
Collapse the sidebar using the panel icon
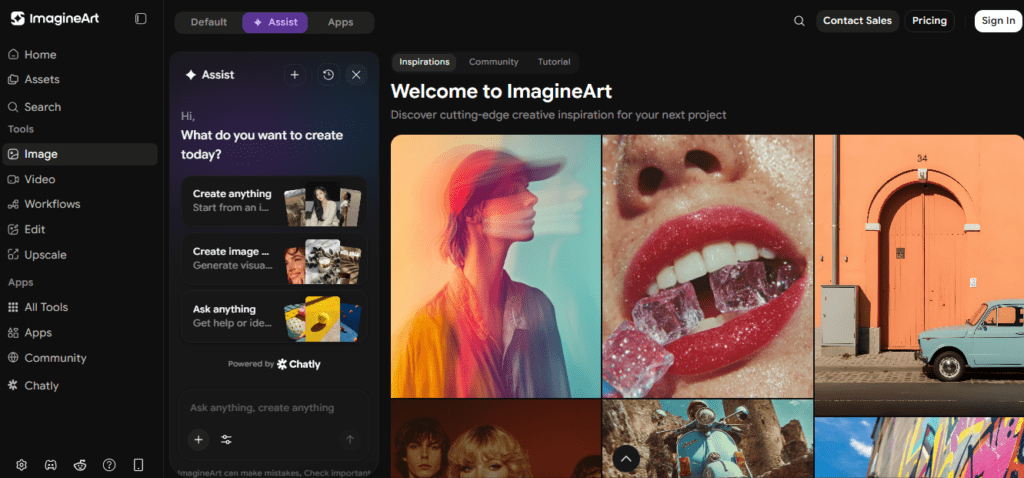[x=140, y=19]
